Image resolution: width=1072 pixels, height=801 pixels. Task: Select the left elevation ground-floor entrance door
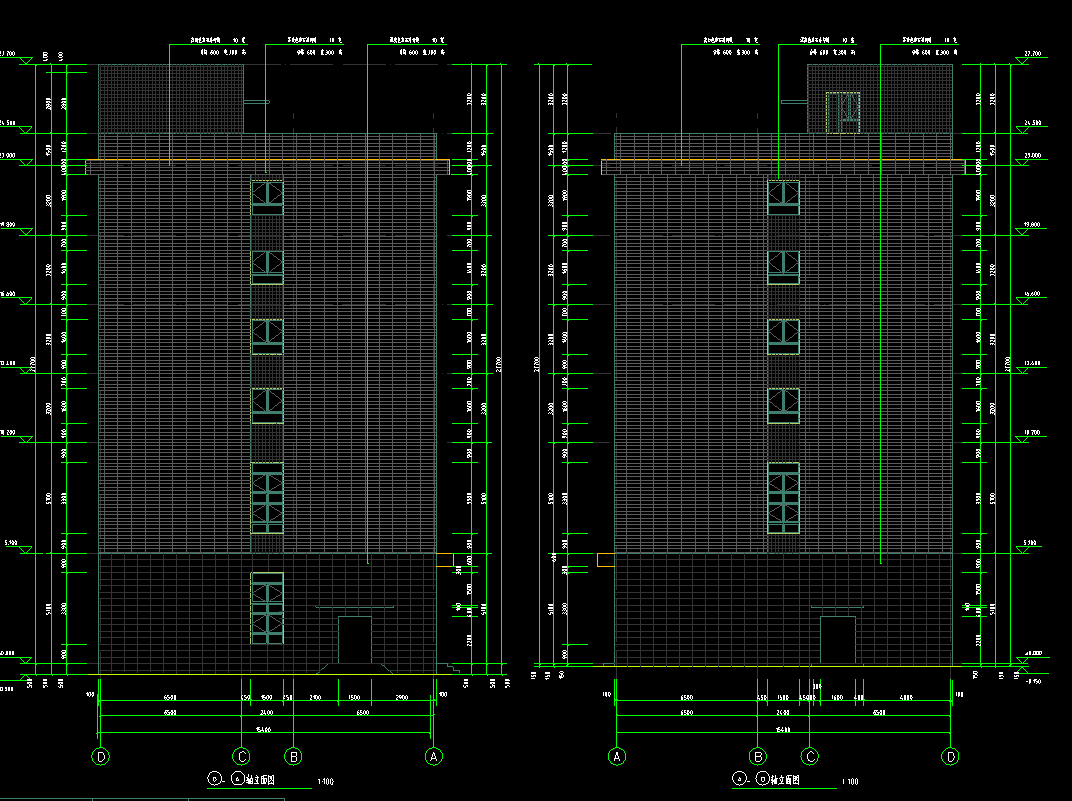click(354, 640)
